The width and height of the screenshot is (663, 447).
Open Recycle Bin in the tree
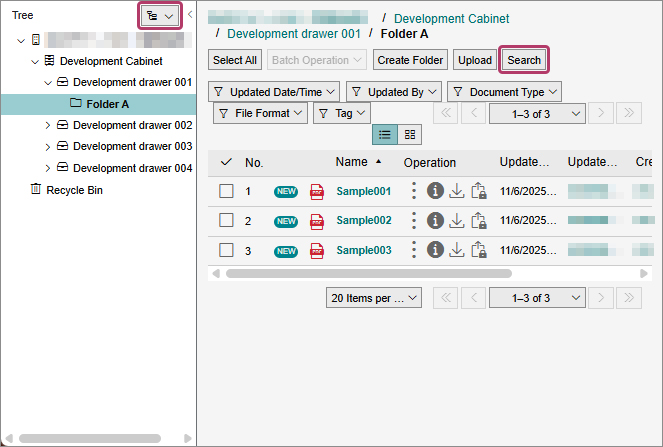pyautogui.click(x=74, y=189)
